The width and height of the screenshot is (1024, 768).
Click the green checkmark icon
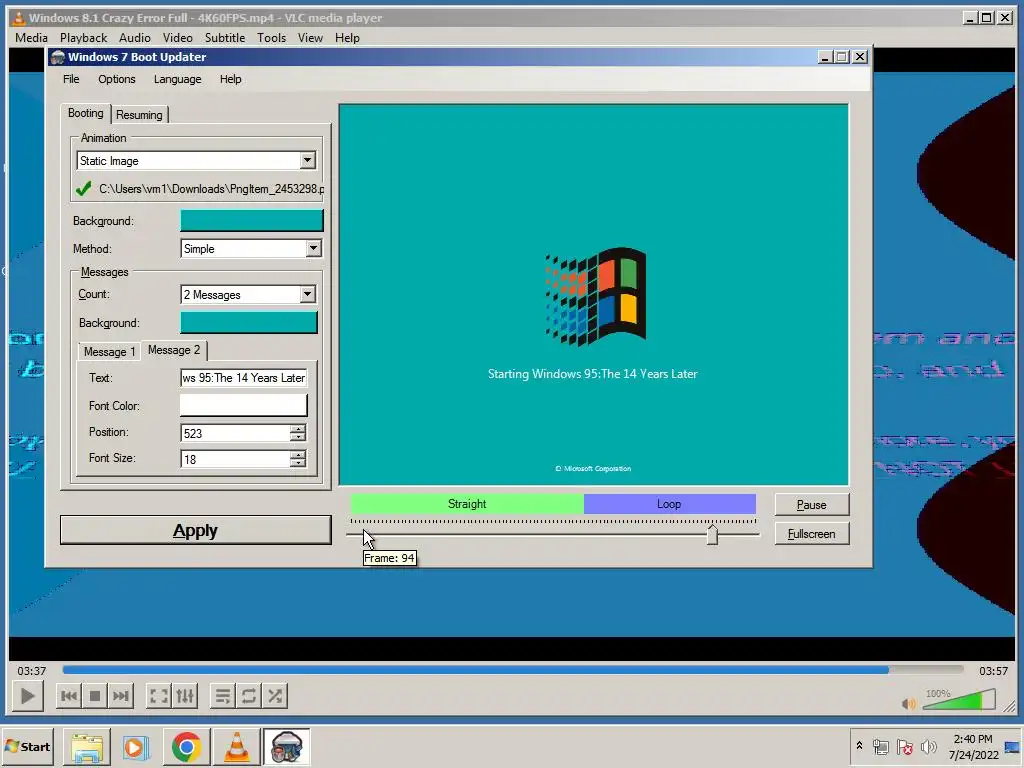(x=83, y=189)
